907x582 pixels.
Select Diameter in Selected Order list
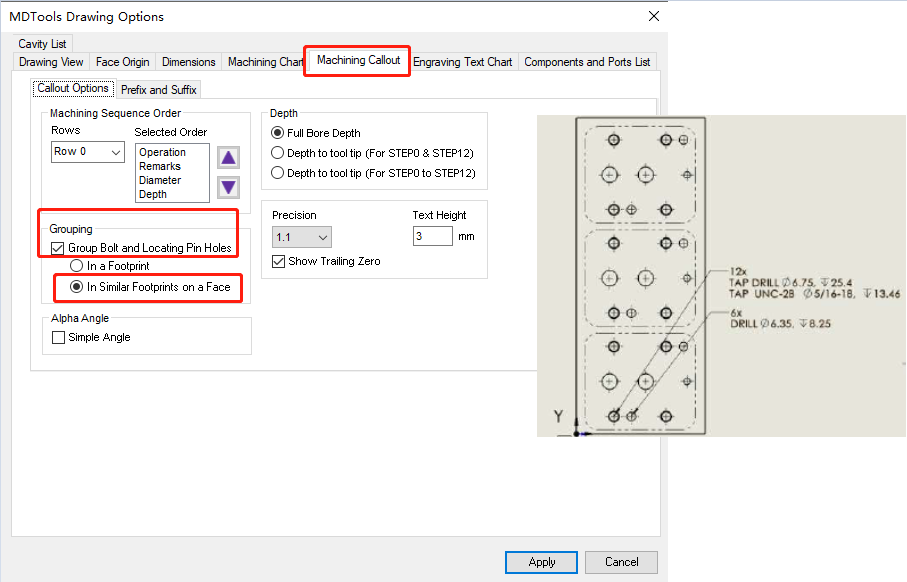[x=160, y=180]
